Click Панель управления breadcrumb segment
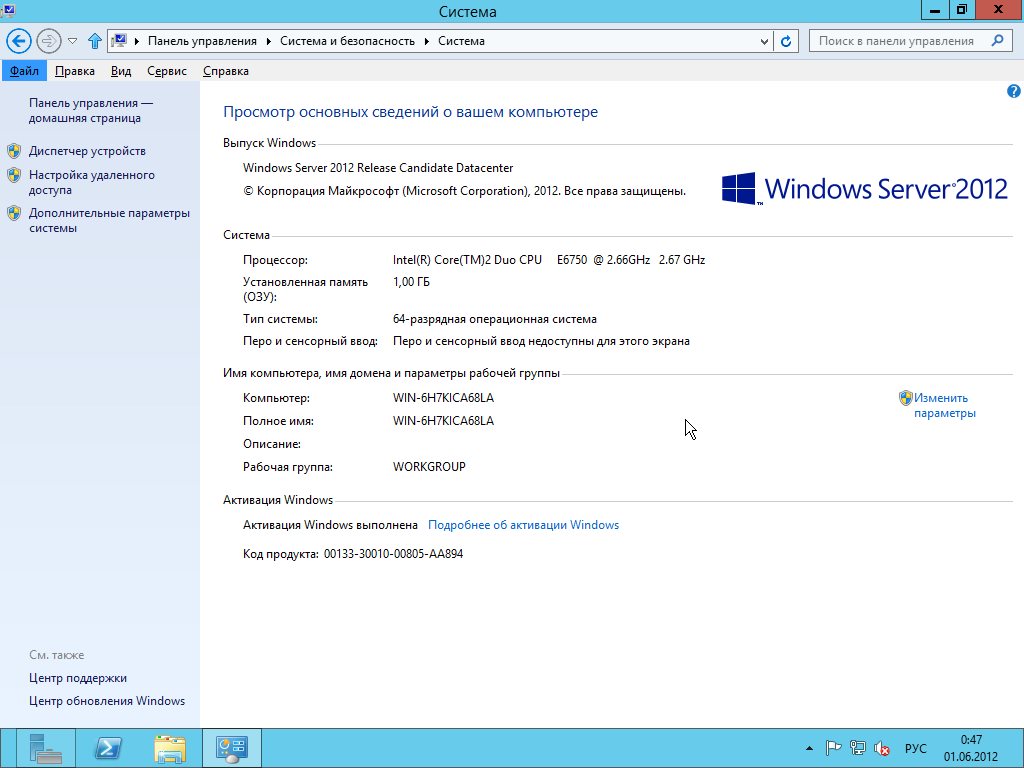 pos(202,41)
